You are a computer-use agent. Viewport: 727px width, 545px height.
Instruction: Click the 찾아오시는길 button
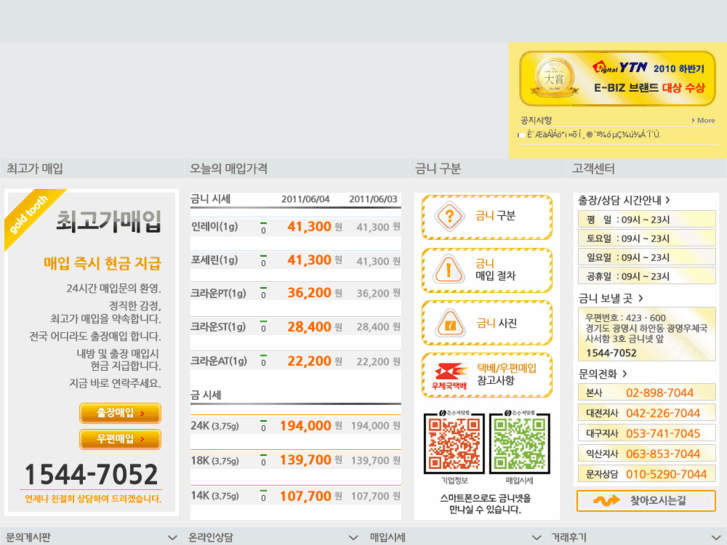646,500
